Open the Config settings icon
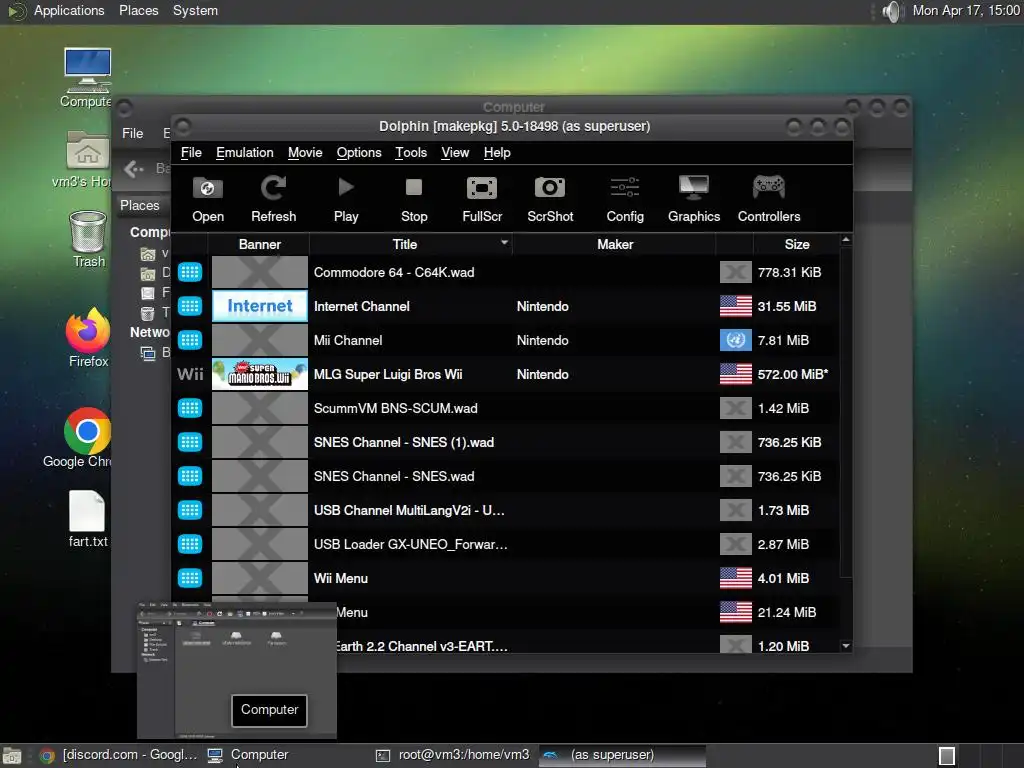The width and height of the screenshot is (1024, 768). coord(624,199)
